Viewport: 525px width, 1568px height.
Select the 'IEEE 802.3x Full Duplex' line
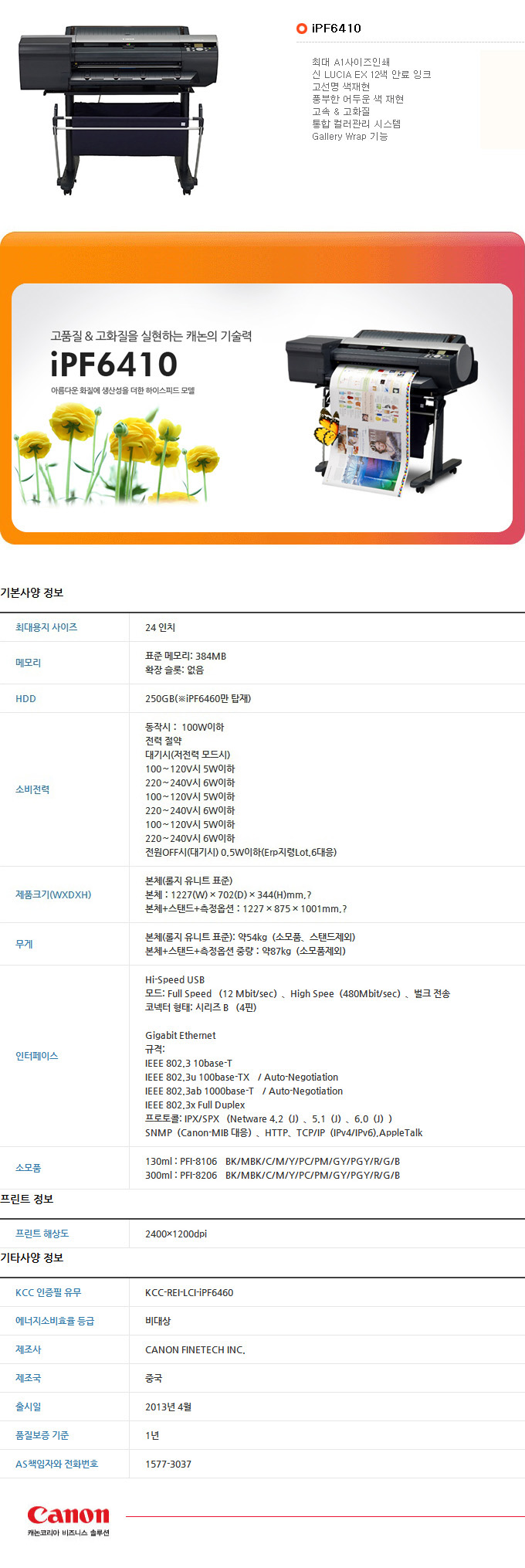pyautogui.click(x=195, y=1105)
